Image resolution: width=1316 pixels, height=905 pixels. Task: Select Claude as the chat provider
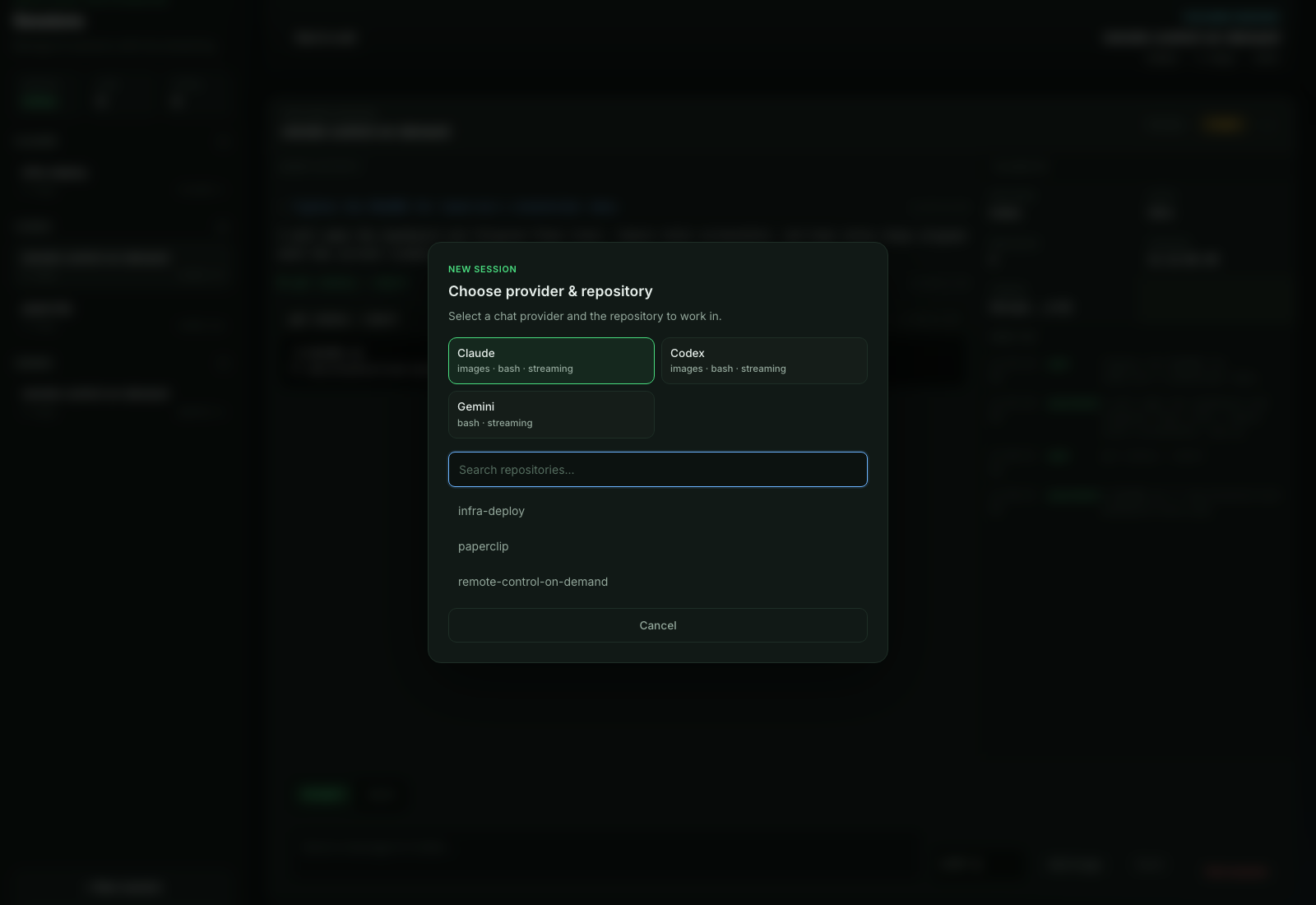click(550, 360)
